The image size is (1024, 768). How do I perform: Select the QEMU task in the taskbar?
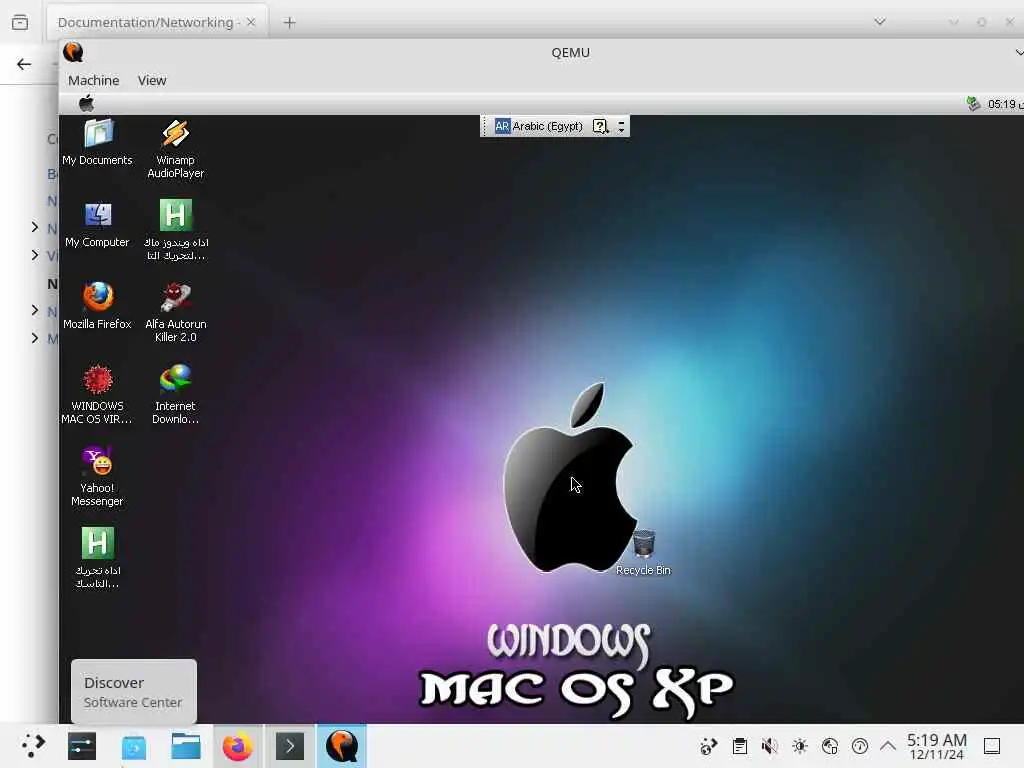point(342,746)
